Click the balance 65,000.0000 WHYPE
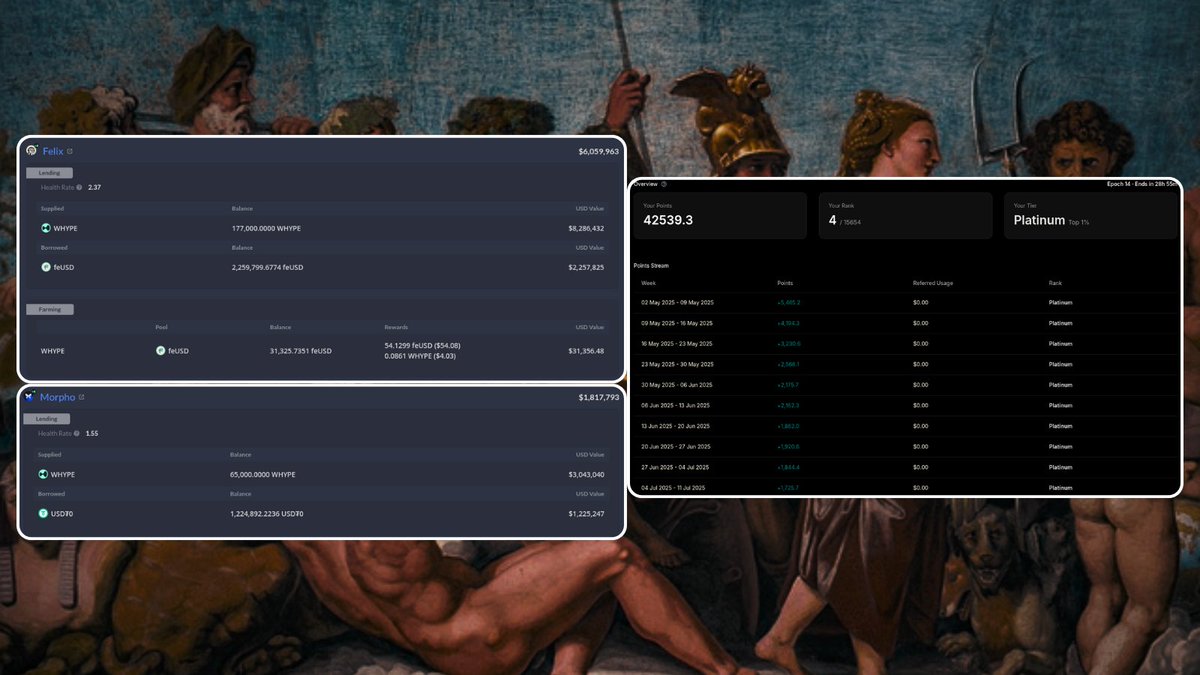This screenshot has height=675, width=1200. click(x=263, y=474)
